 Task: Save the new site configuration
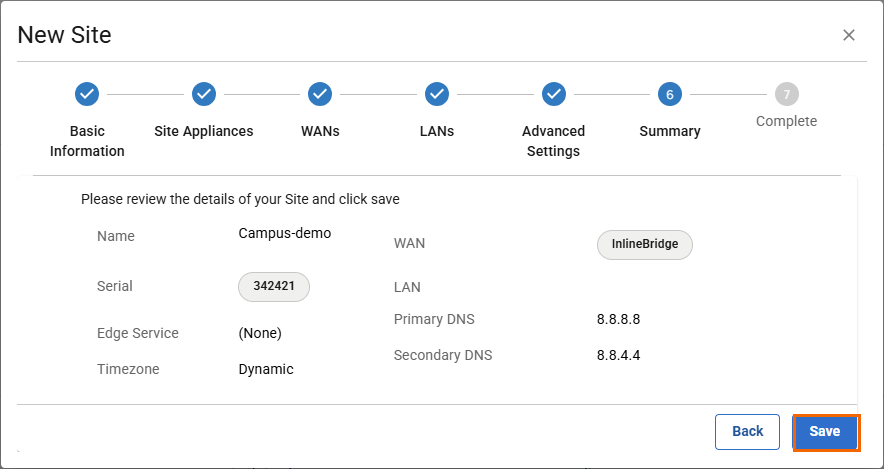click(x=825, y=432)
